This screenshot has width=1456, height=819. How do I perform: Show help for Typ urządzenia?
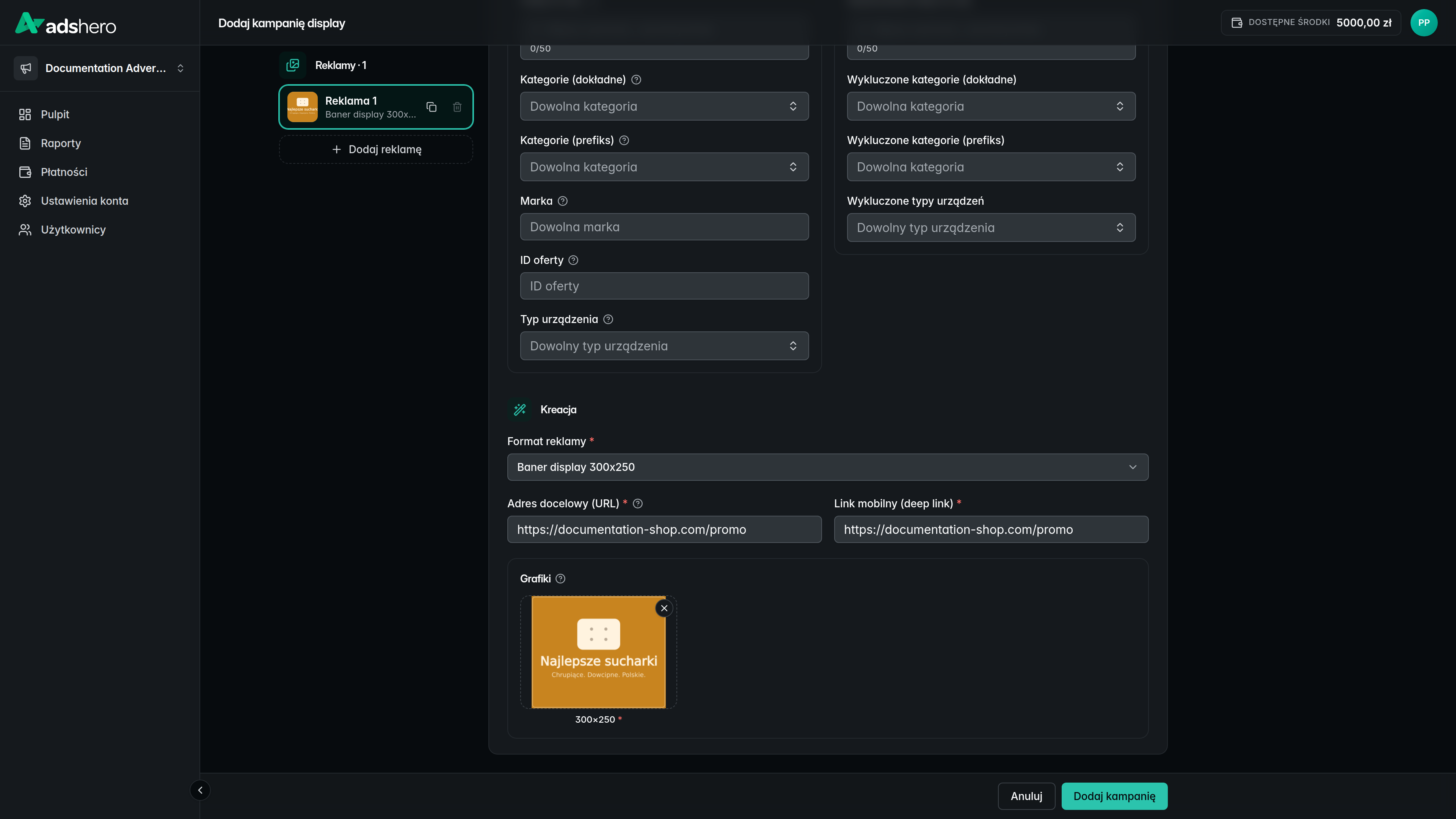(x=608, y=319)
